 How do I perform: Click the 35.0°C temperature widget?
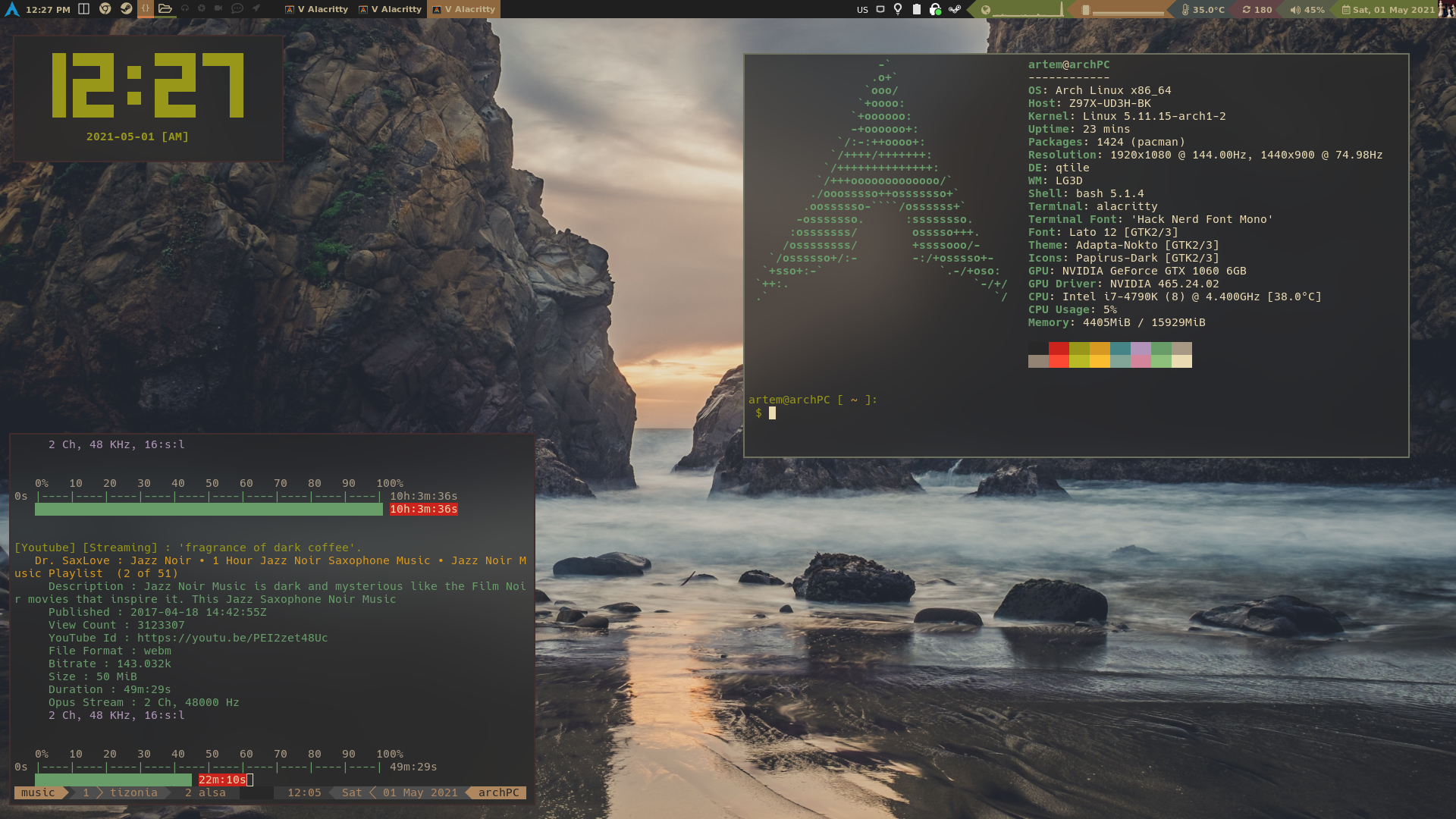1203,10
